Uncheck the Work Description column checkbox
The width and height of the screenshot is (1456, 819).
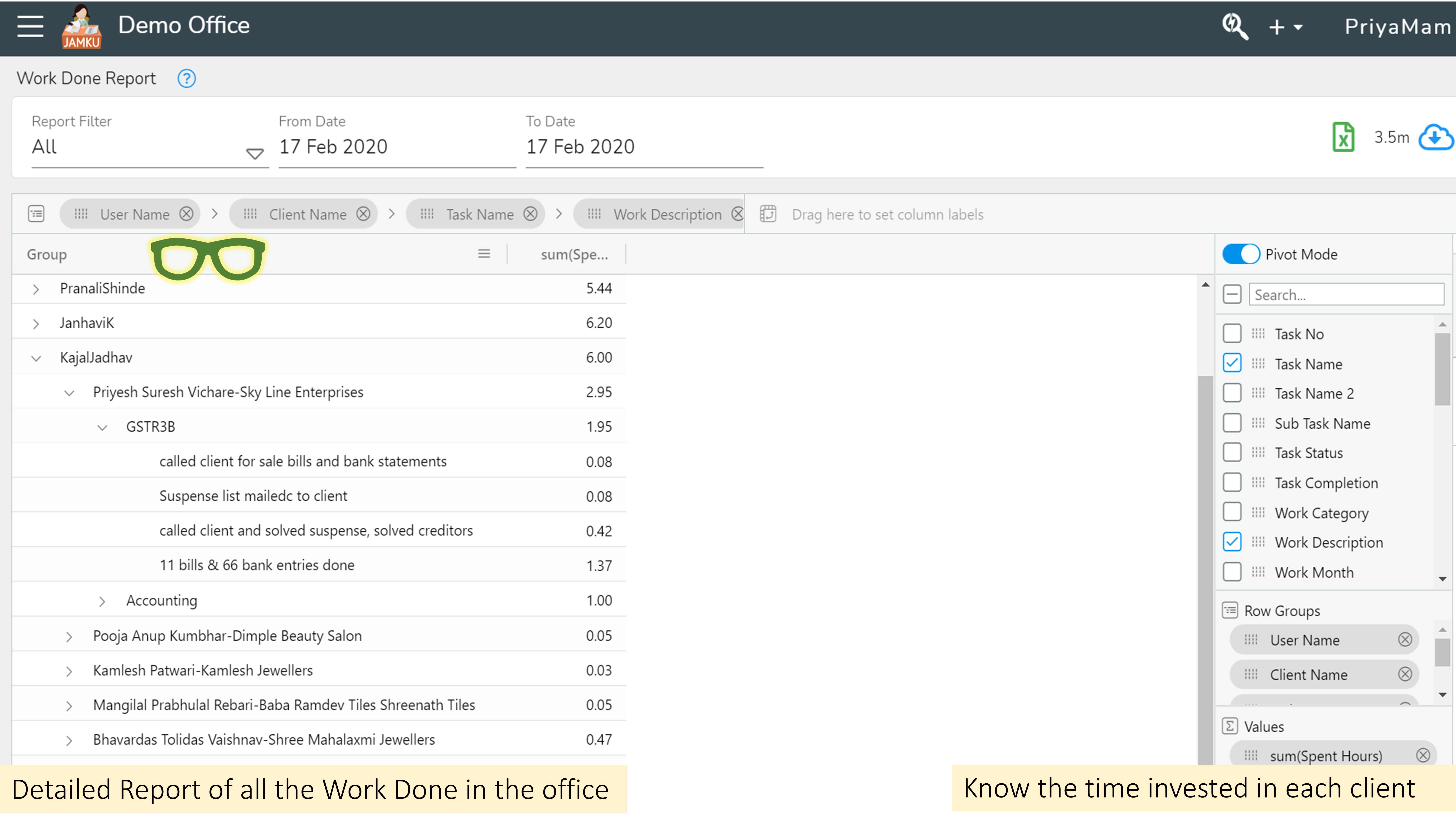1232,542
